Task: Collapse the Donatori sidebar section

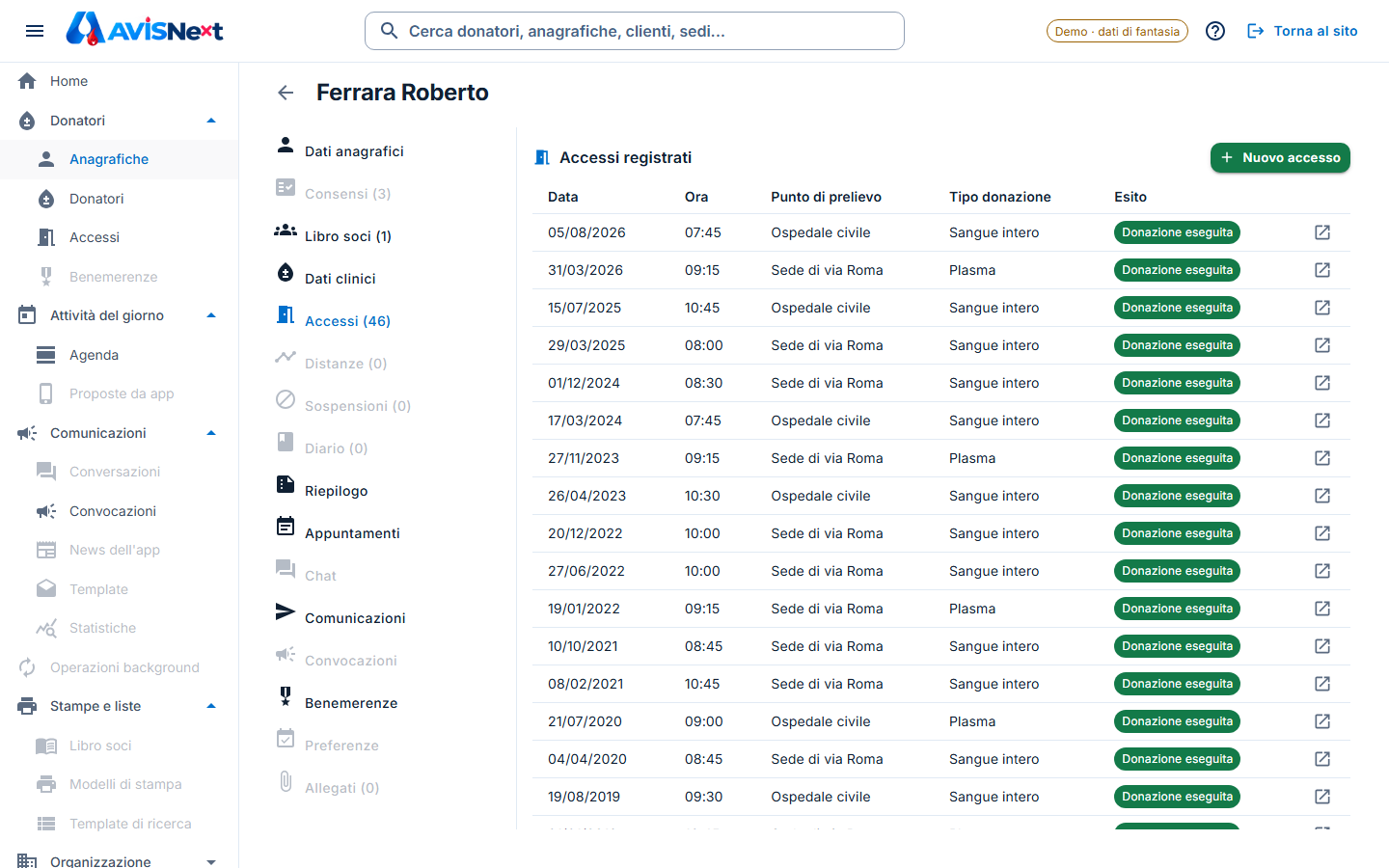Action: pyautogui.click(x=211, y=121)
